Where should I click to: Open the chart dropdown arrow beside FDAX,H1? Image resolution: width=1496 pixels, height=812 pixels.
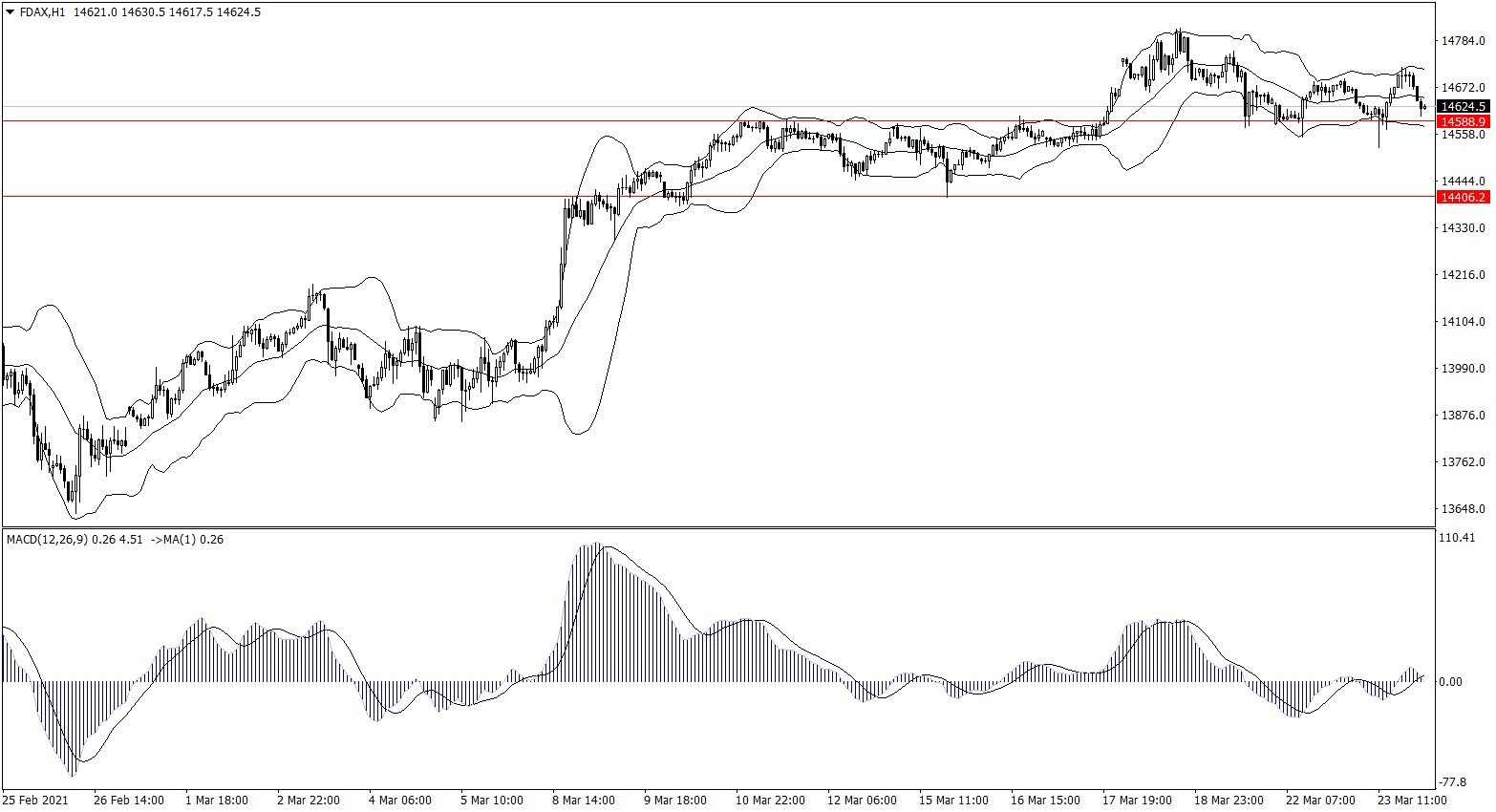point(10,12)
